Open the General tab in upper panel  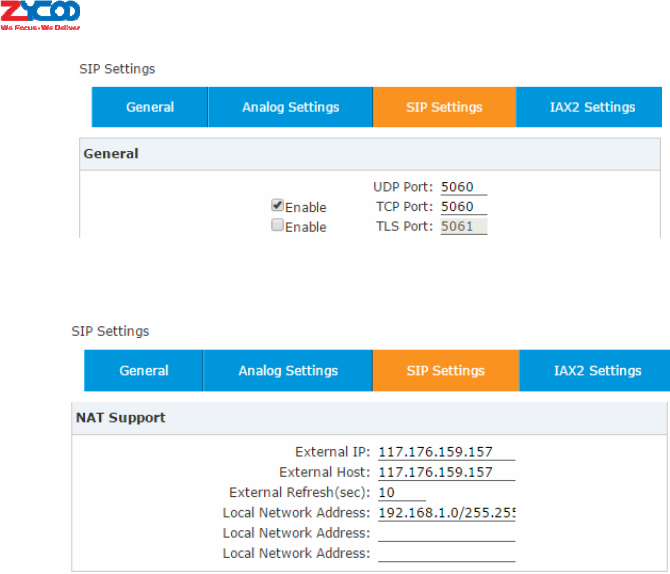pyautogui.click(x=150, y=107)
